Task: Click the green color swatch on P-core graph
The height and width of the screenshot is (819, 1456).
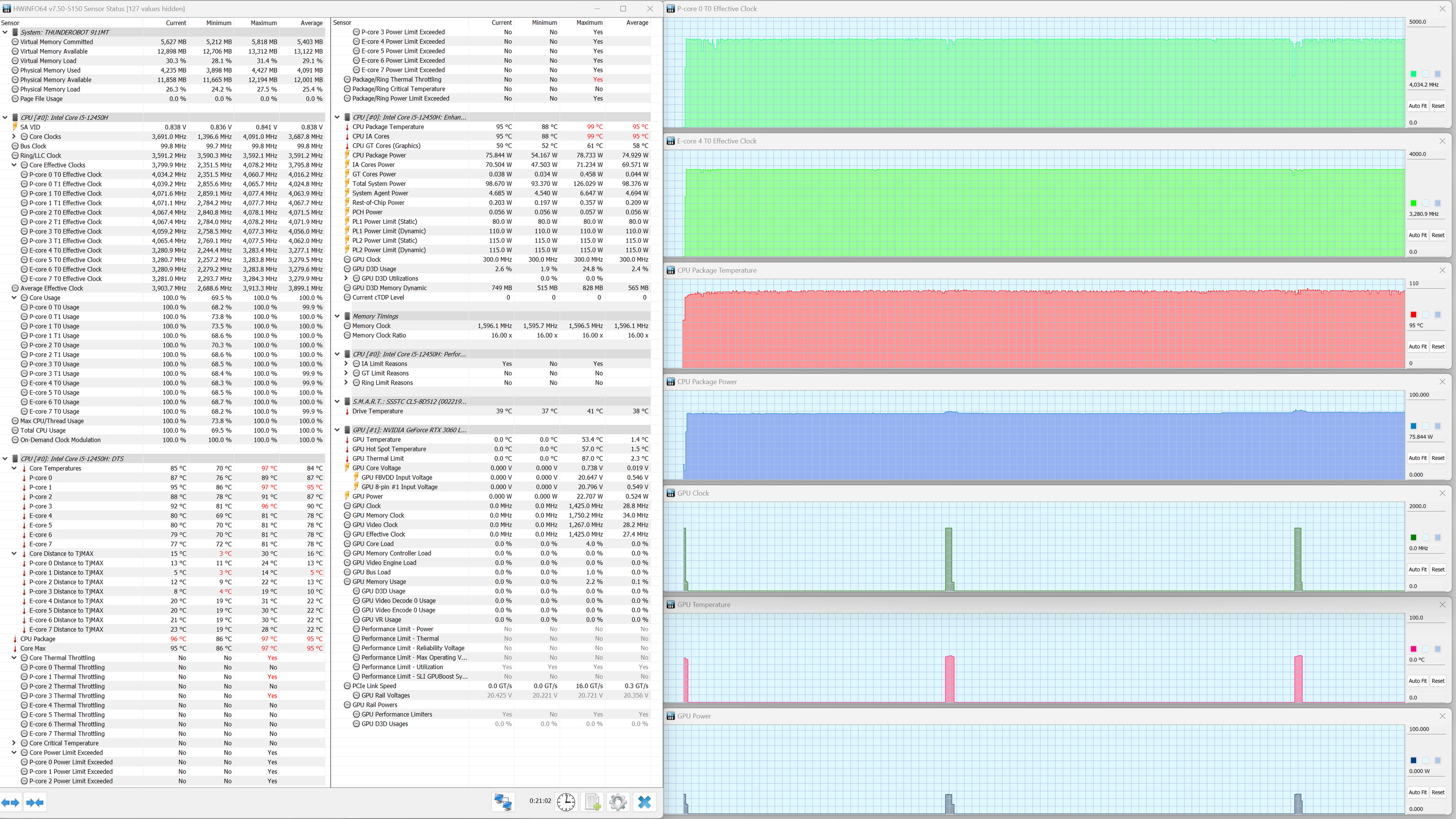Action: click(x=1413, y=74)
